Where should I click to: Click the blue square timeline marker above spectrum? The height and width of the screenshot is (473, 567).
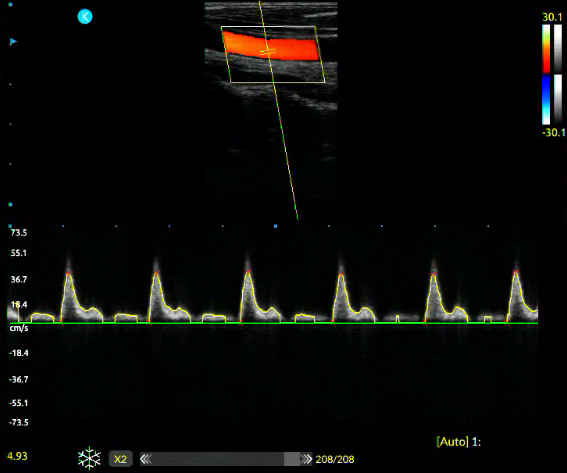tap(276, 226)
